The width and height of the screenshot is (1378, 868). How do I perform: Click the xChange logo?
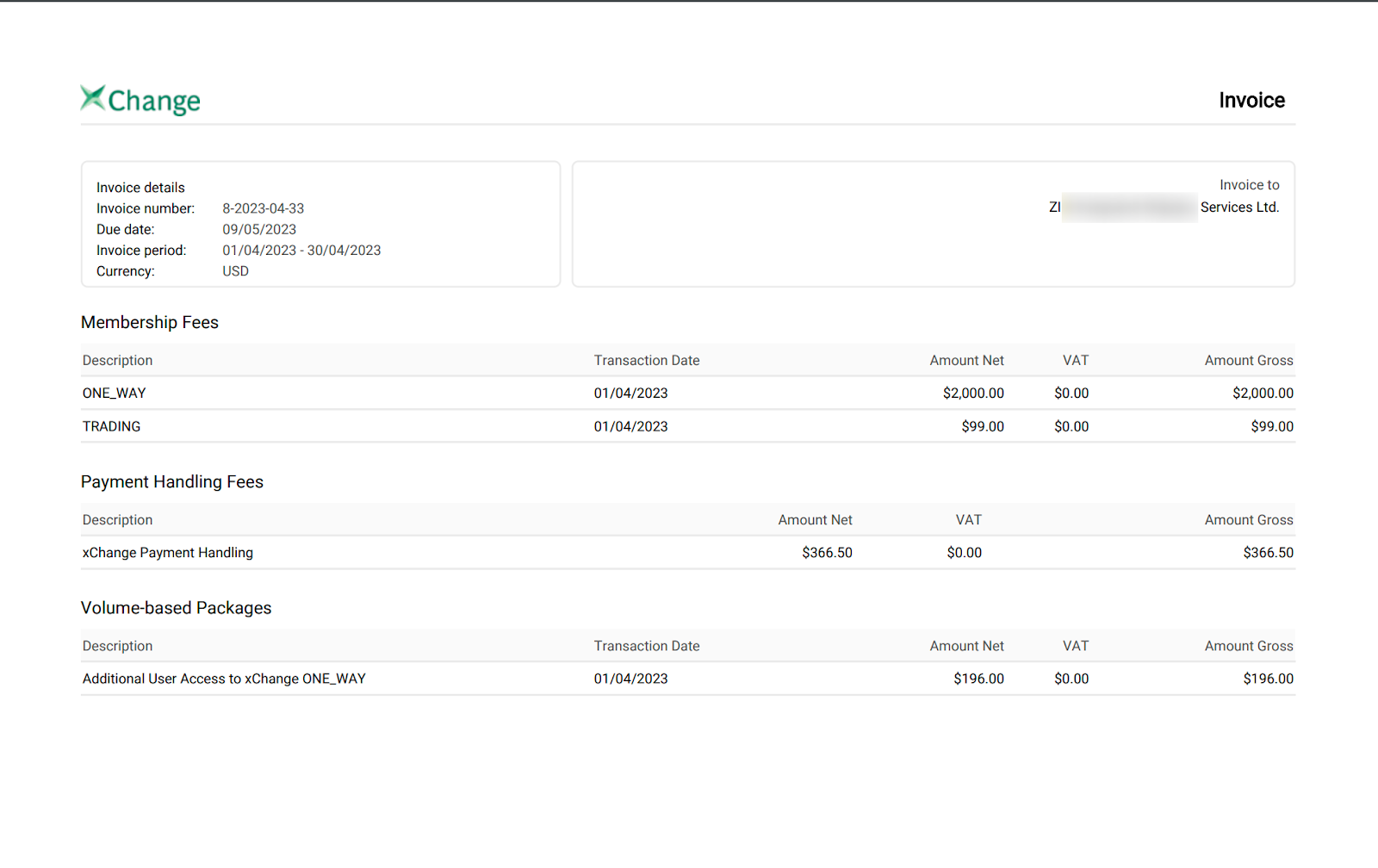tap(140, 100)
